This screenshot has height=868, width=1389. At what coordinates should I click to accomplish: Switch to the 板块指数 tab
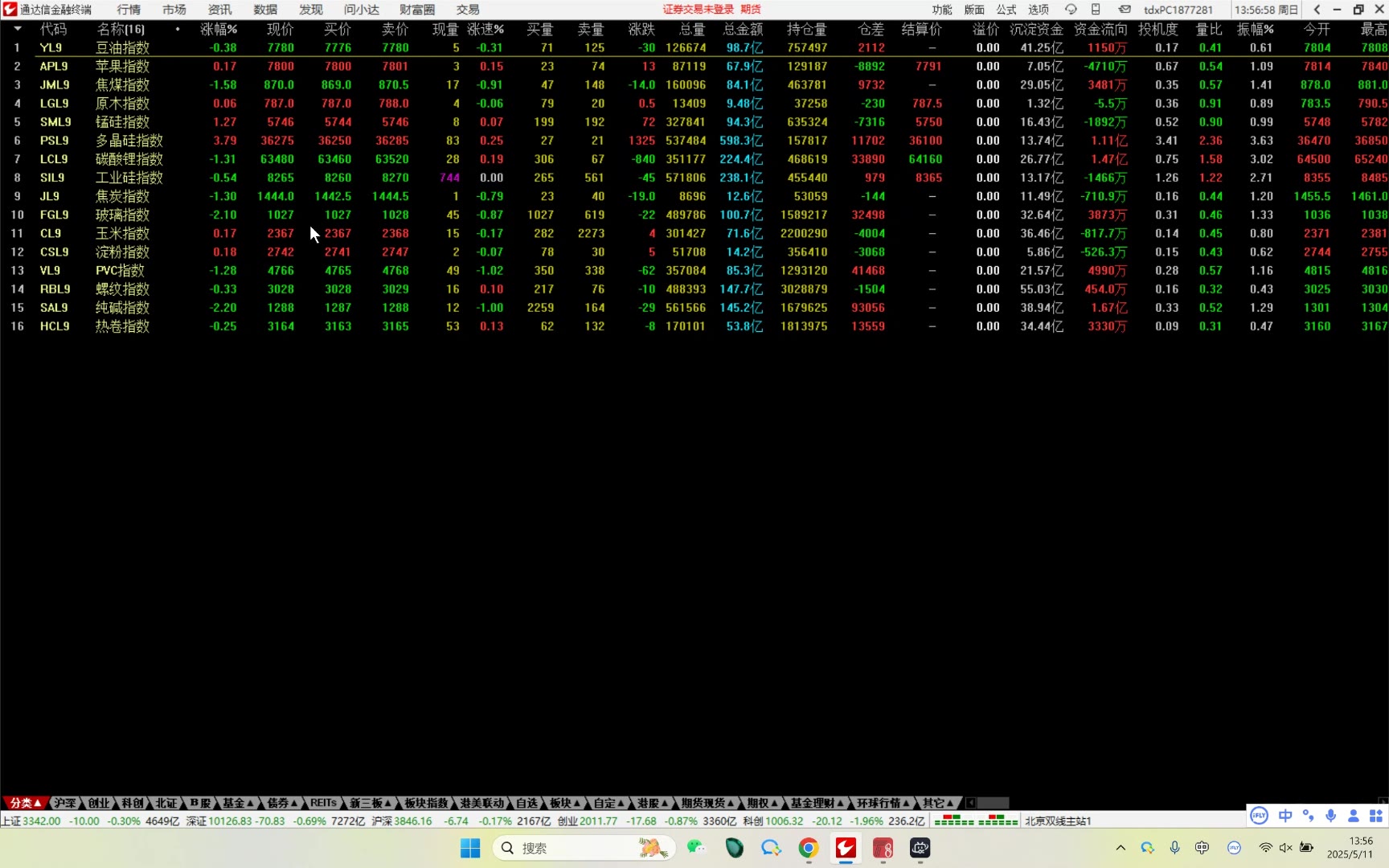pos(426,803)
